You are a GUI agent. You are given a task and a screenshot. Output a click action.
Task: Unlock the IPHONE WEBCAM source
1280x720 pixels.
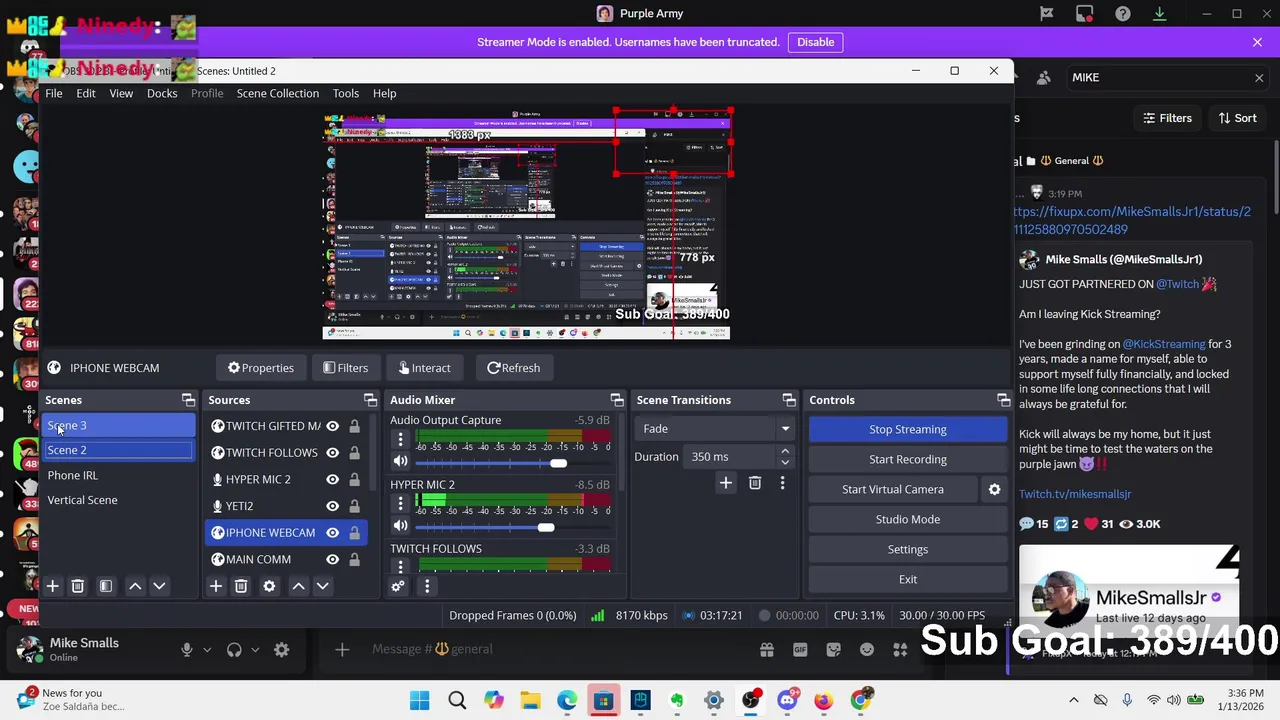[x=354, y=533]
